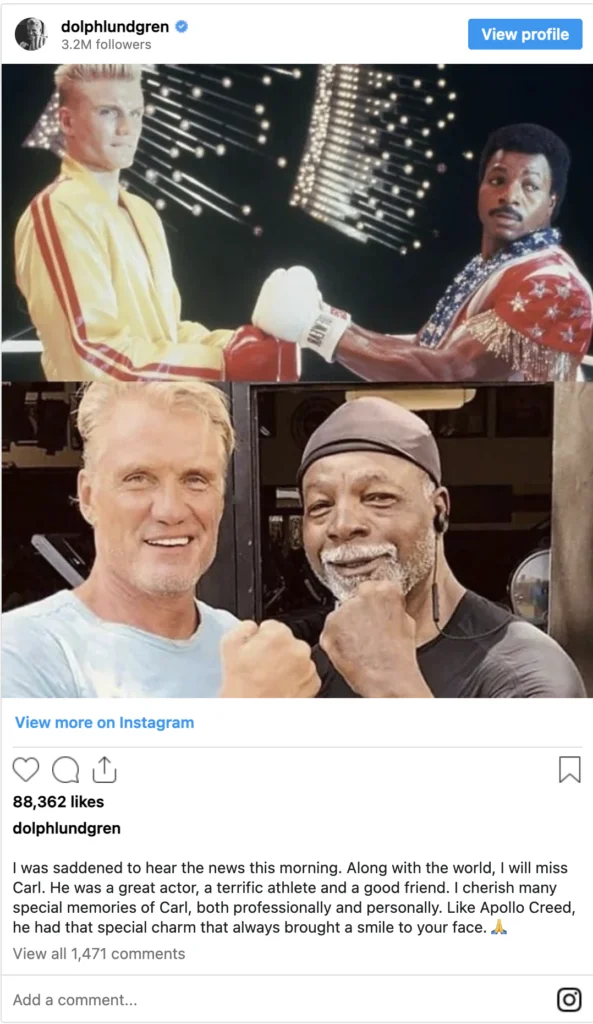This screenshot has height=1024, width=593.
Task: Click the 3.2M followers text
Action: point(106,44)
